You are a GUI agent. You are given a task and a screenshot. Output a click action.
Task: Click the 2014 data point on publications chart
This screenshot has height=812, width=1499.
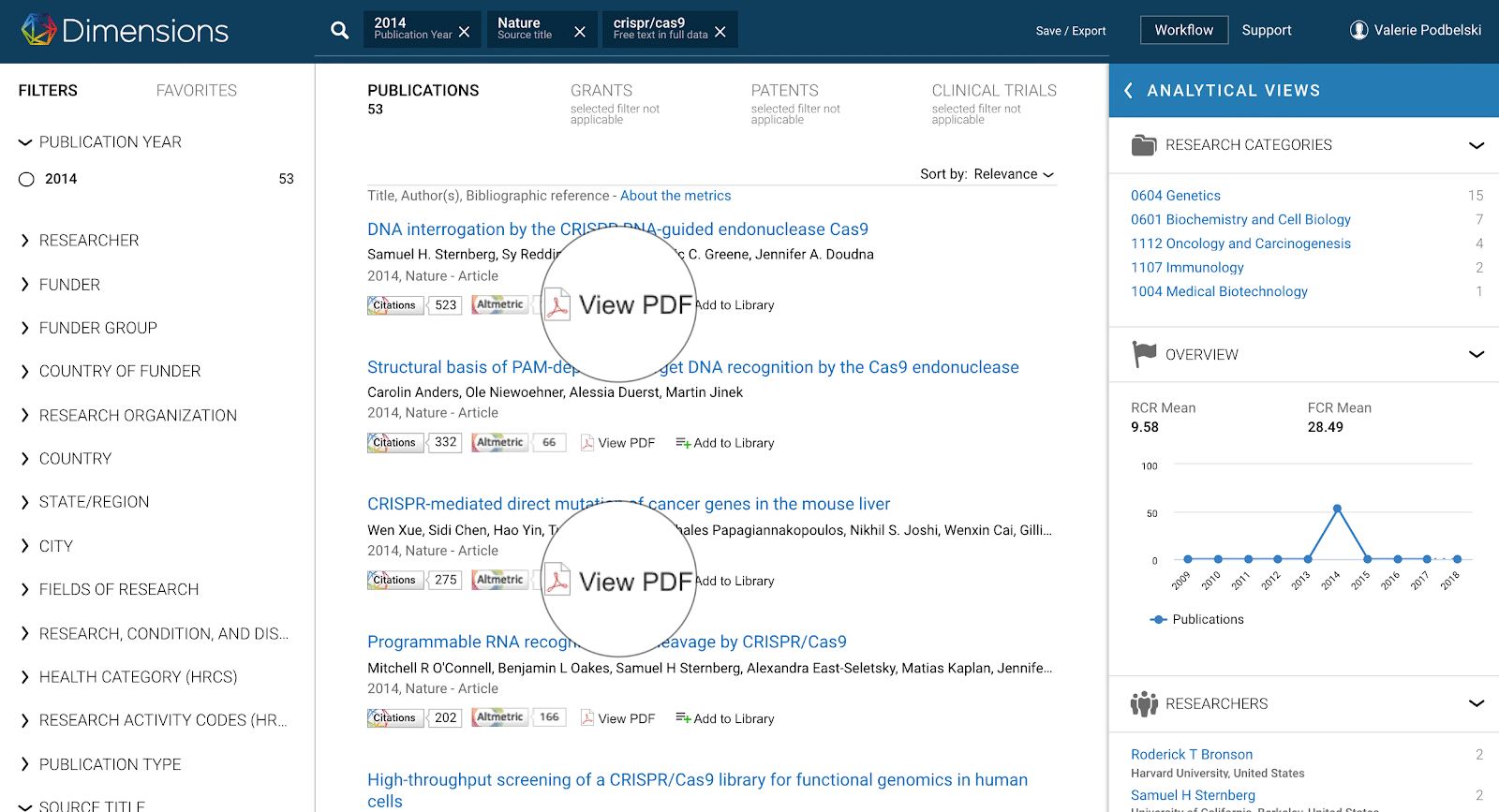(x=1337, y=509)
